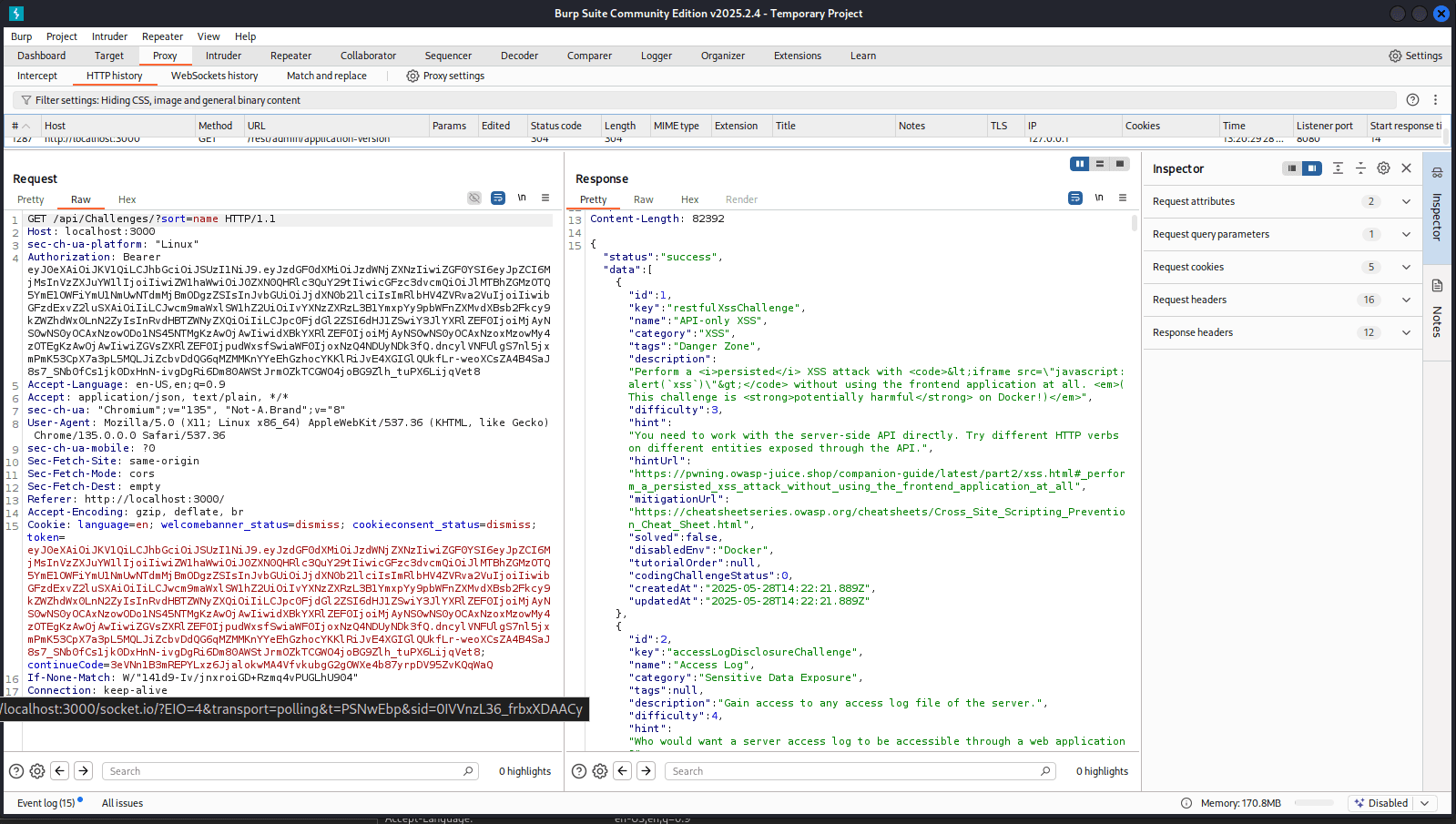Open WebSockets history sub-tab
1456x824 pixels.
tap(214, 76)
